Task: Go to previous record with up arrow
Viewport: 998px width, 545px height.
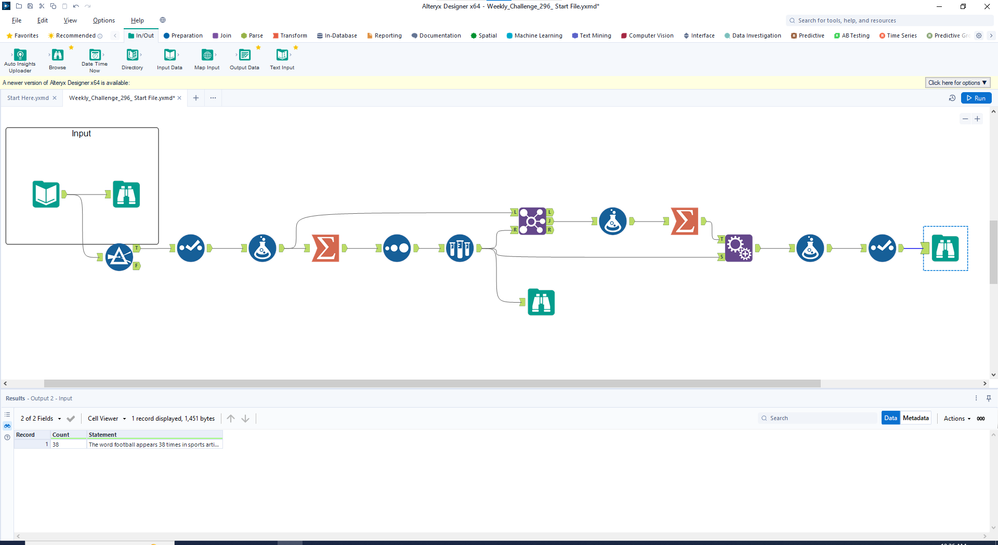Action: click(230, 418)
